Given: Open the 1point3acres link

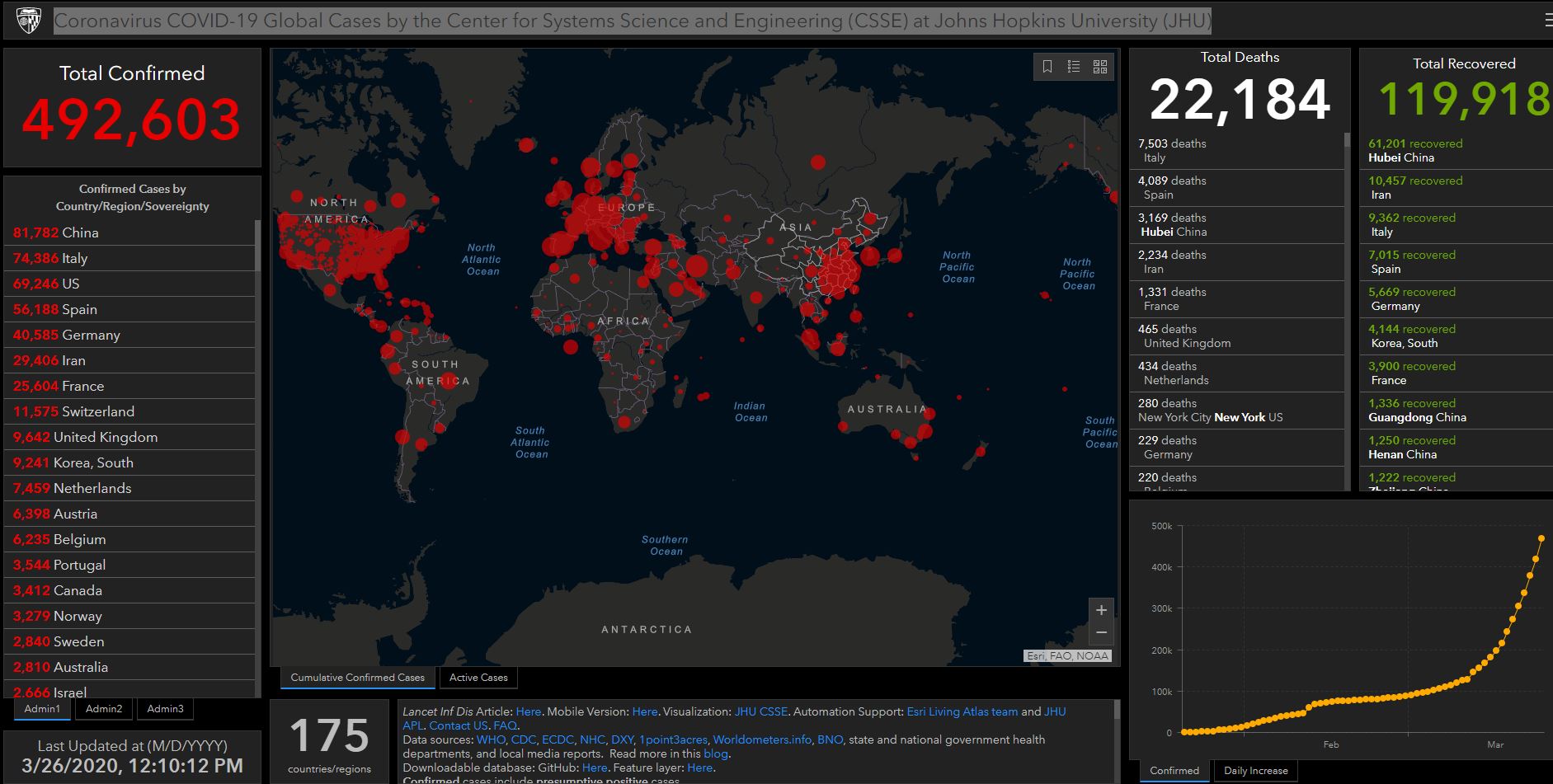Looking at the screenshot, I should (673, 739).
